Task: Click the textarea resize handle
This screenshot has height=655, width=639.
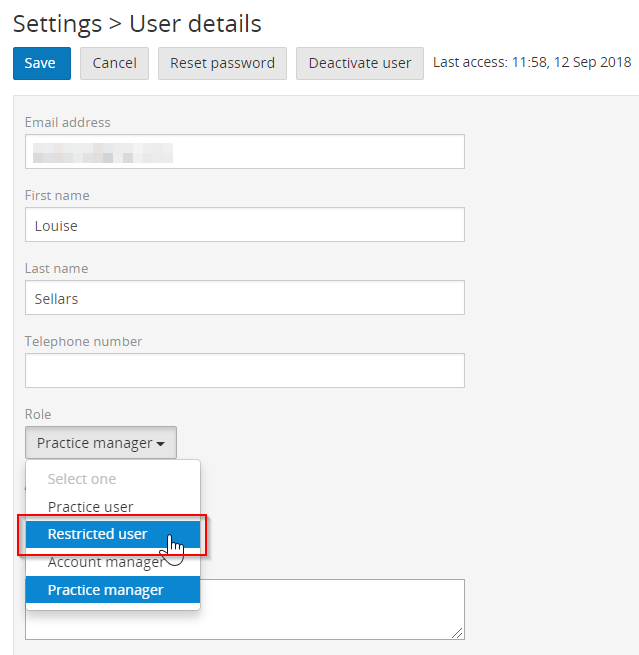Action: (x=457, y=633)
